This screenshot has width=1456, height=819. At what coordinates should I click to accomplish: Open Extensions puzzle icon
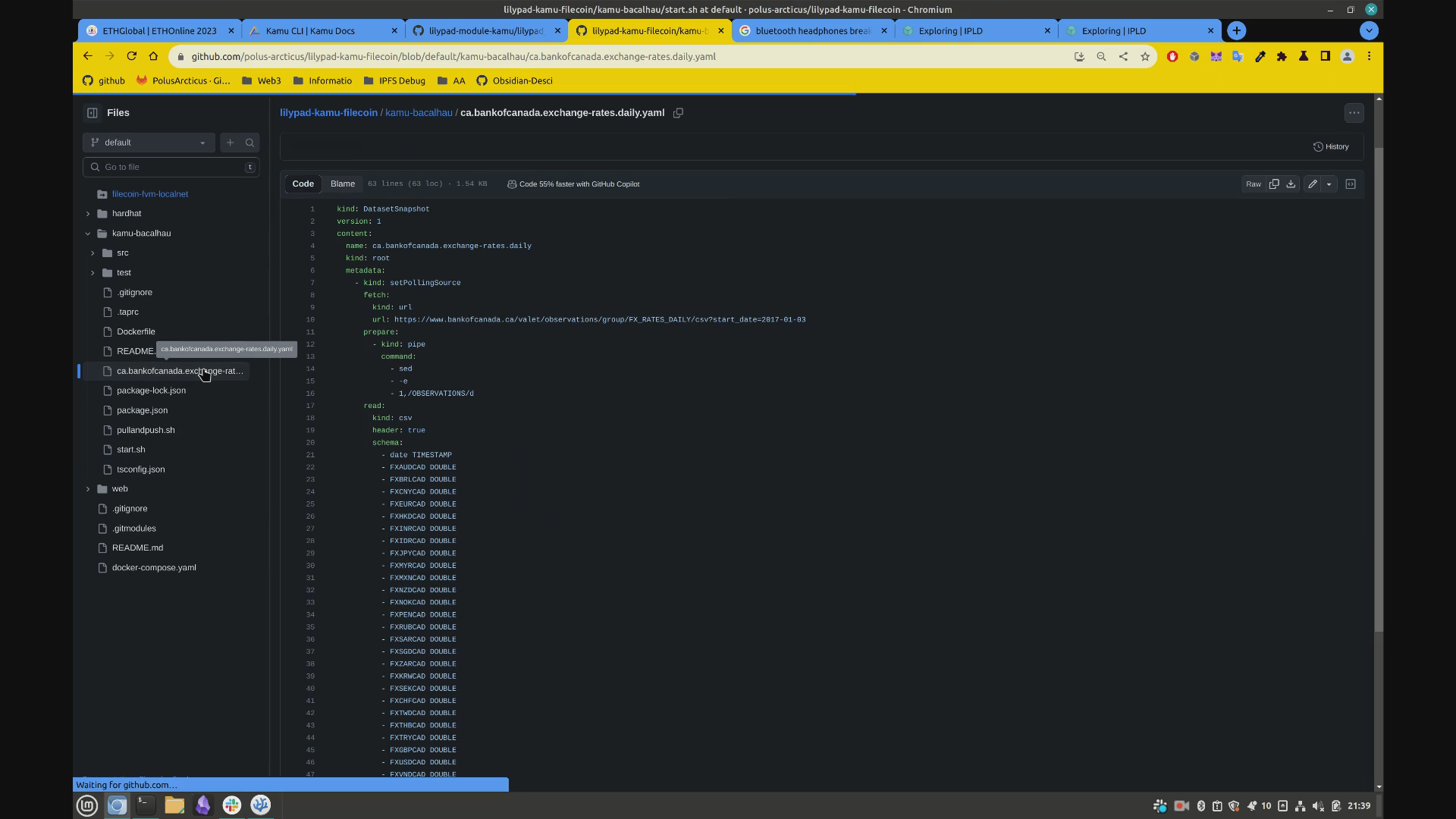click(x=1282, y=57)
